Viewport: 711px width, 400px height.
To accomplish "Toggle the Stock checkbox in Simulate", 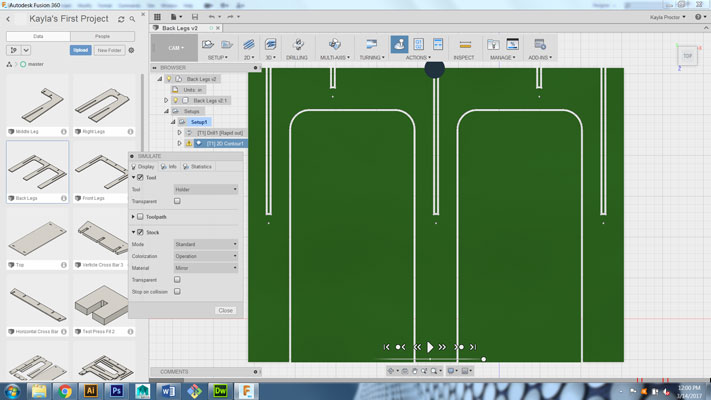I will click(x=141, y=232).
